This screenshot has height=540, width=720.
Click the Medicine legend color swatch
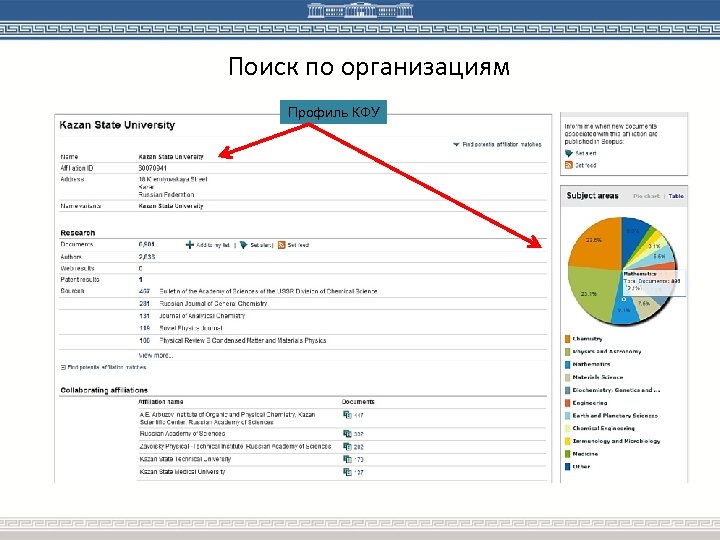pos(568,454)
